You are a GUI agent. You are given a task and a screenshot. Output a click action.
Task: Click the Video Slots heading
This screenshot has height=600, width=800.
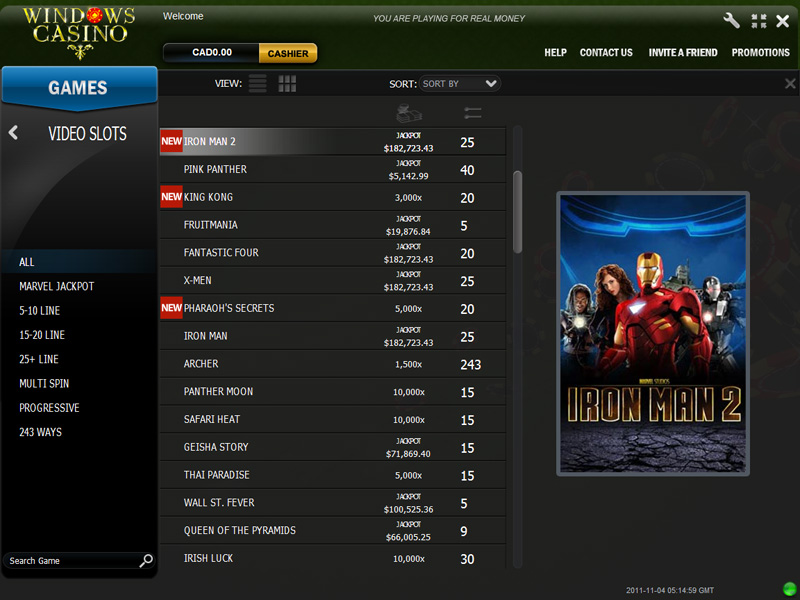(x=87, y=134)
